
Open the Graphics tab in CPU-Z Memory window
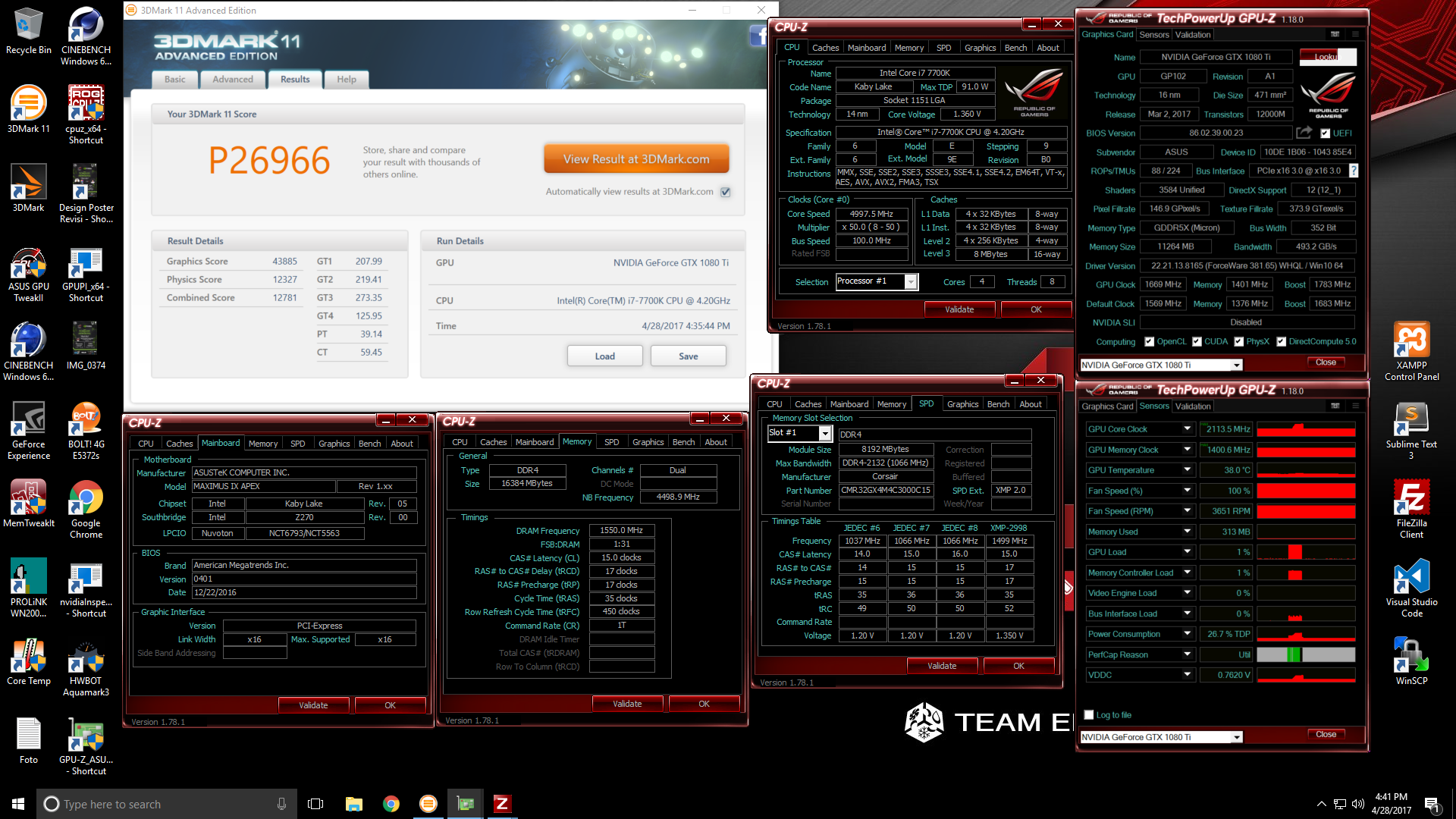pos(648,442)
